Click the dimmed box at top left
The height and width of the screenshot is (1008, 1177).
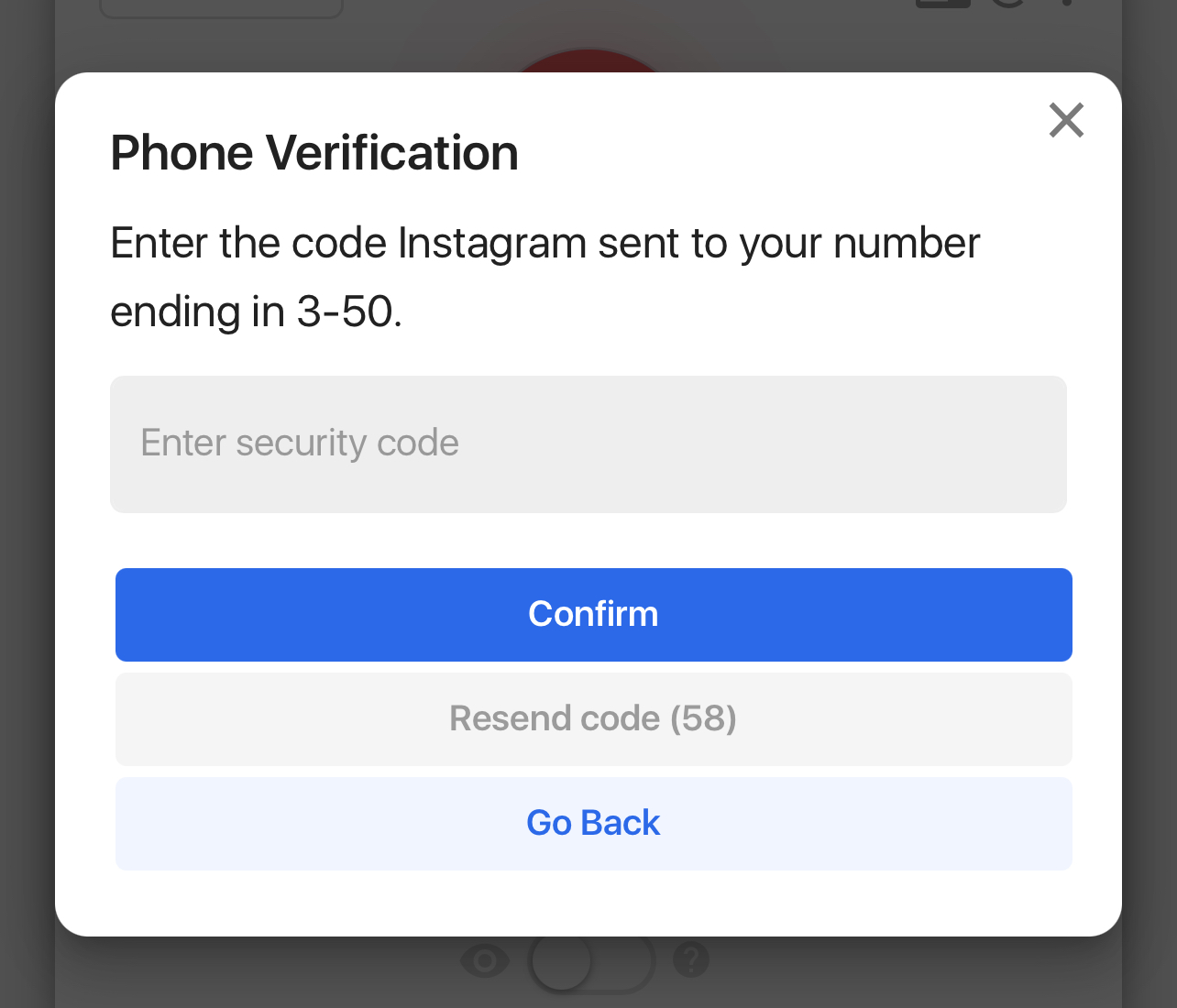[221, 8]
